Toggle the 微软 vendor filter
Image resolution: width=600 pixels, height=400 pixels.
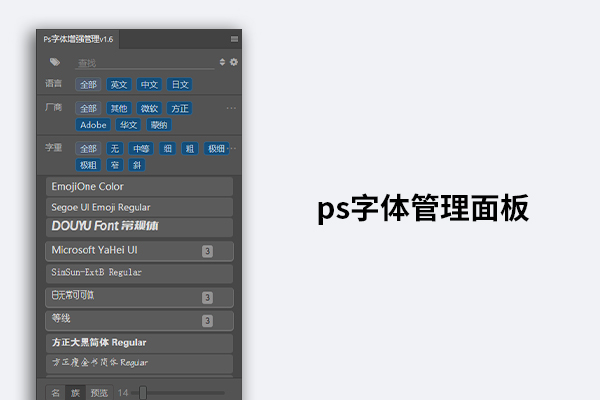[x=149, y=109]
